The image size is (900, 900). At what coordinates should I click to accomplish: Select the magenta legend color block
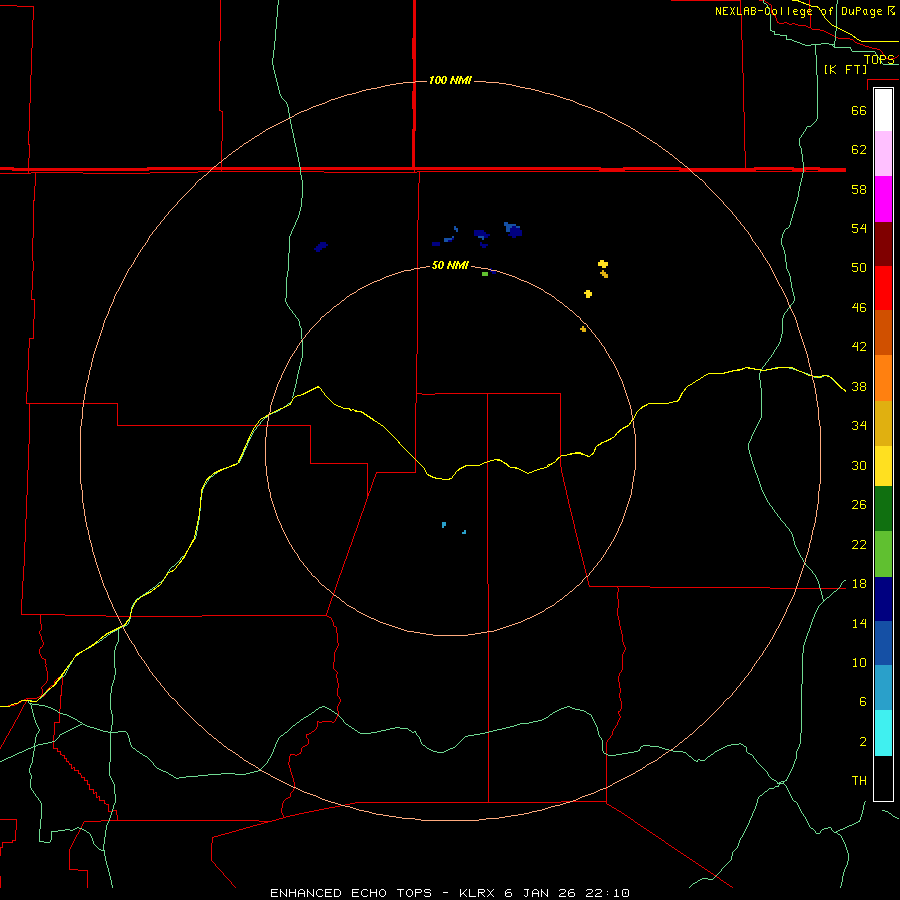click(883, 199)
